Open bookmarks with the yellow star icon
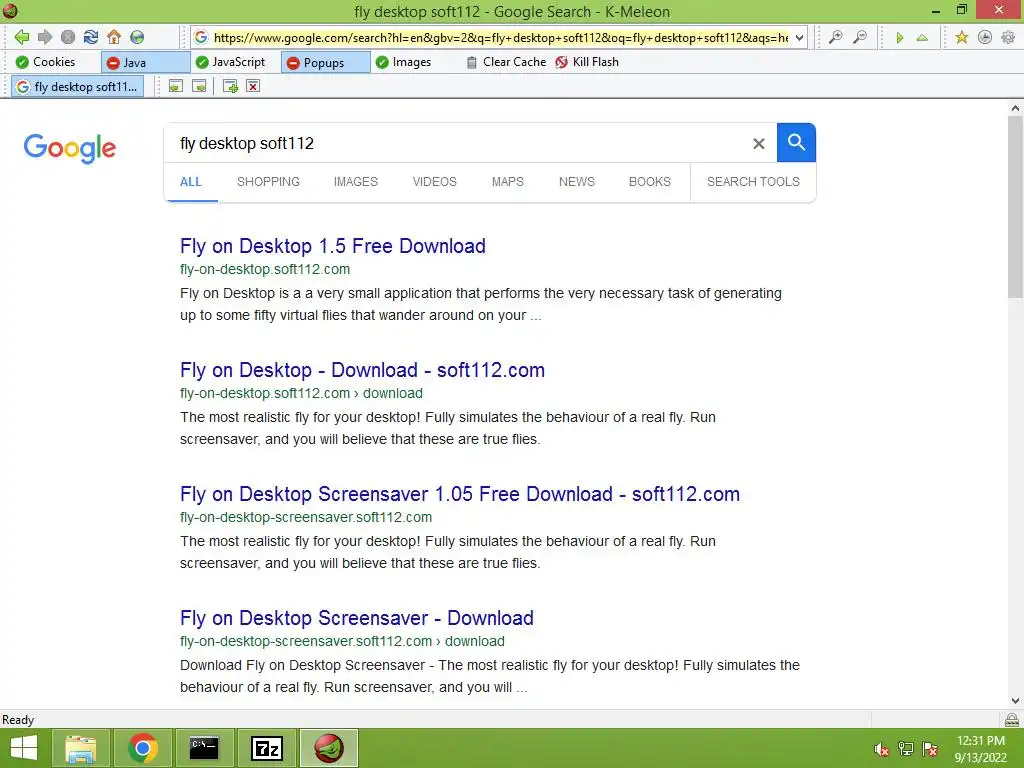Screen dimensions: 1024x768 click(961, 37)
